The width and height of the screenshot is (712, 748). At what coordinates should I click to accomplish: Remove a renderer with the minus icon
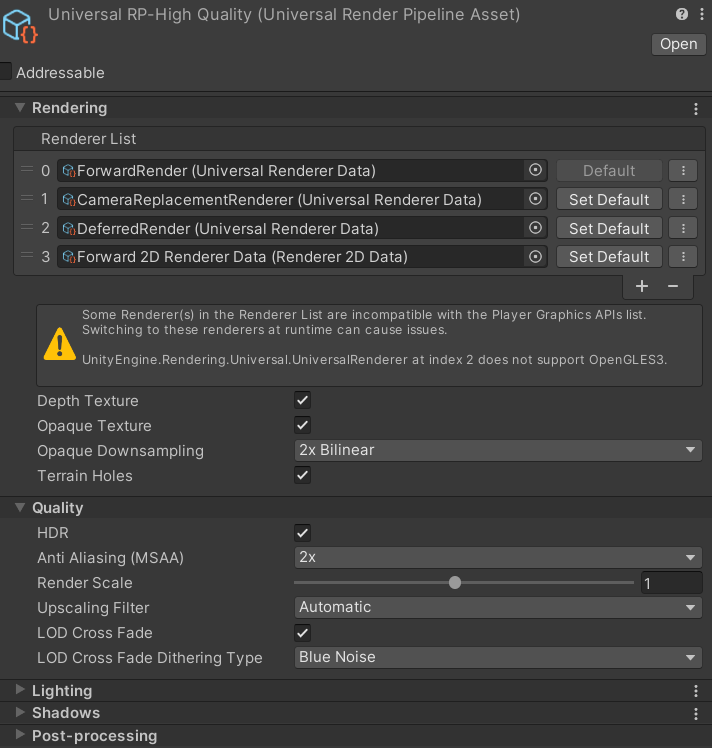coord(673,286)
